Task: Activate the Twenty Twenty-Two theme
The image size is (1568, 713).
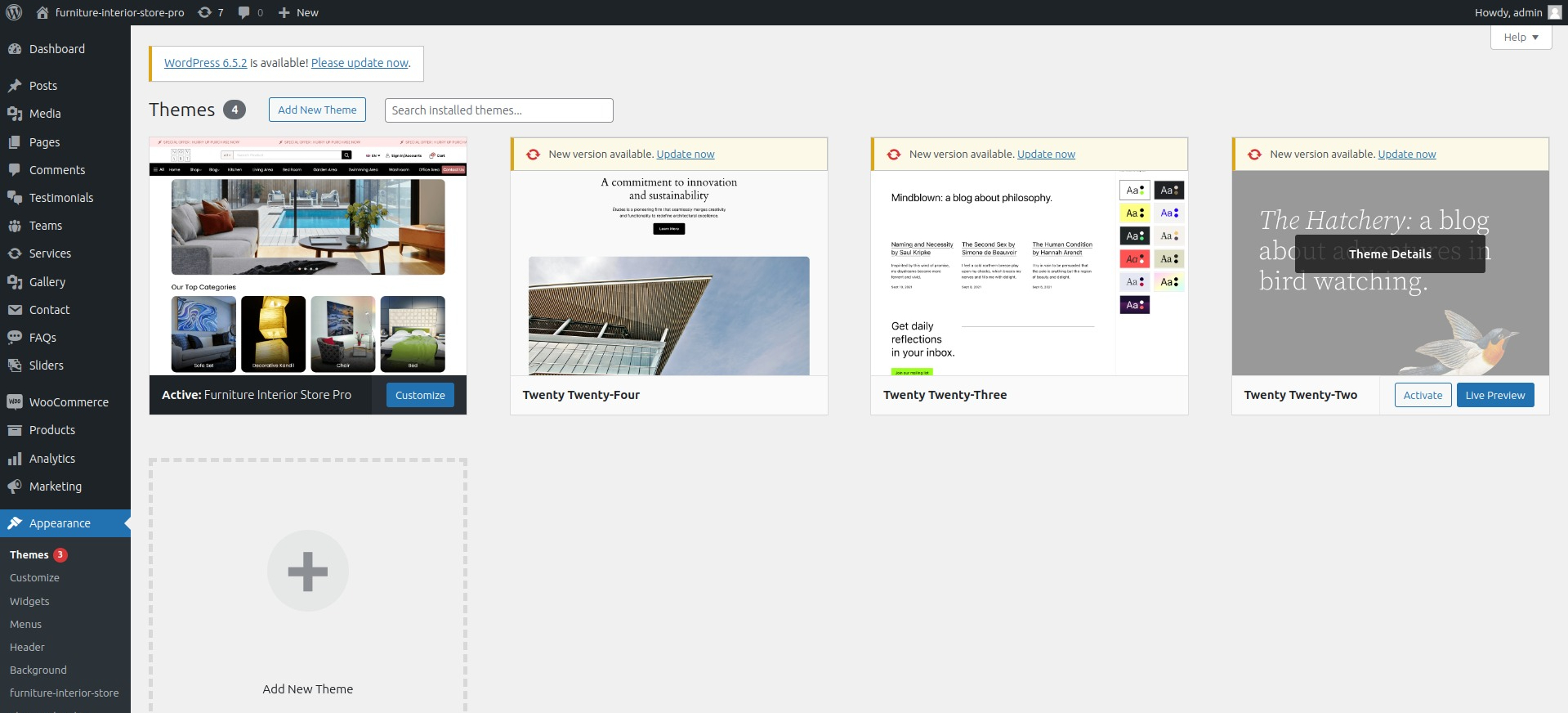Action: [x=1423, y=395]
